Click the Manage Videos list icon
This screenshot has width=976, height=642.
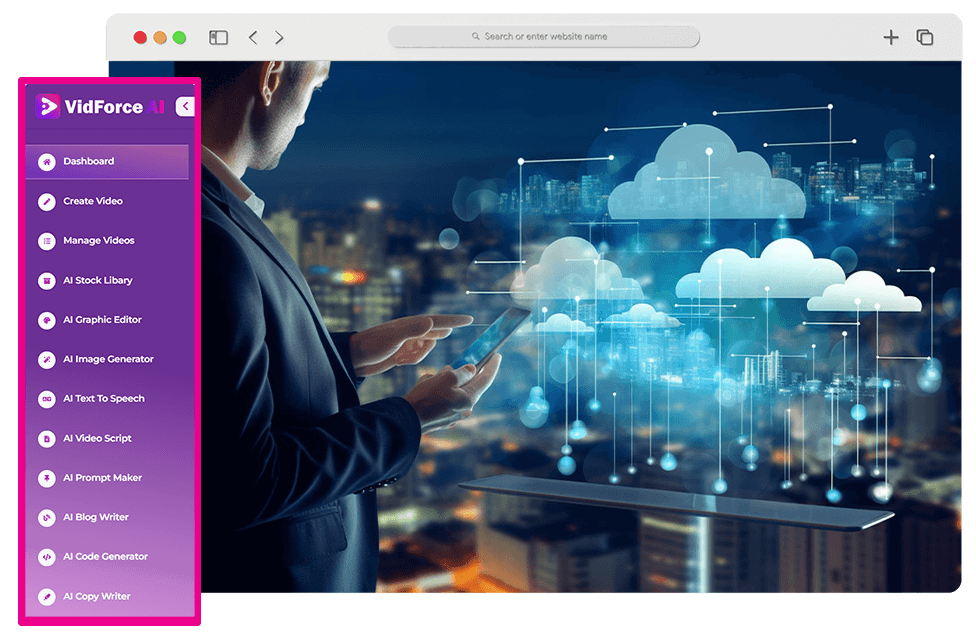tap(46, 241)
